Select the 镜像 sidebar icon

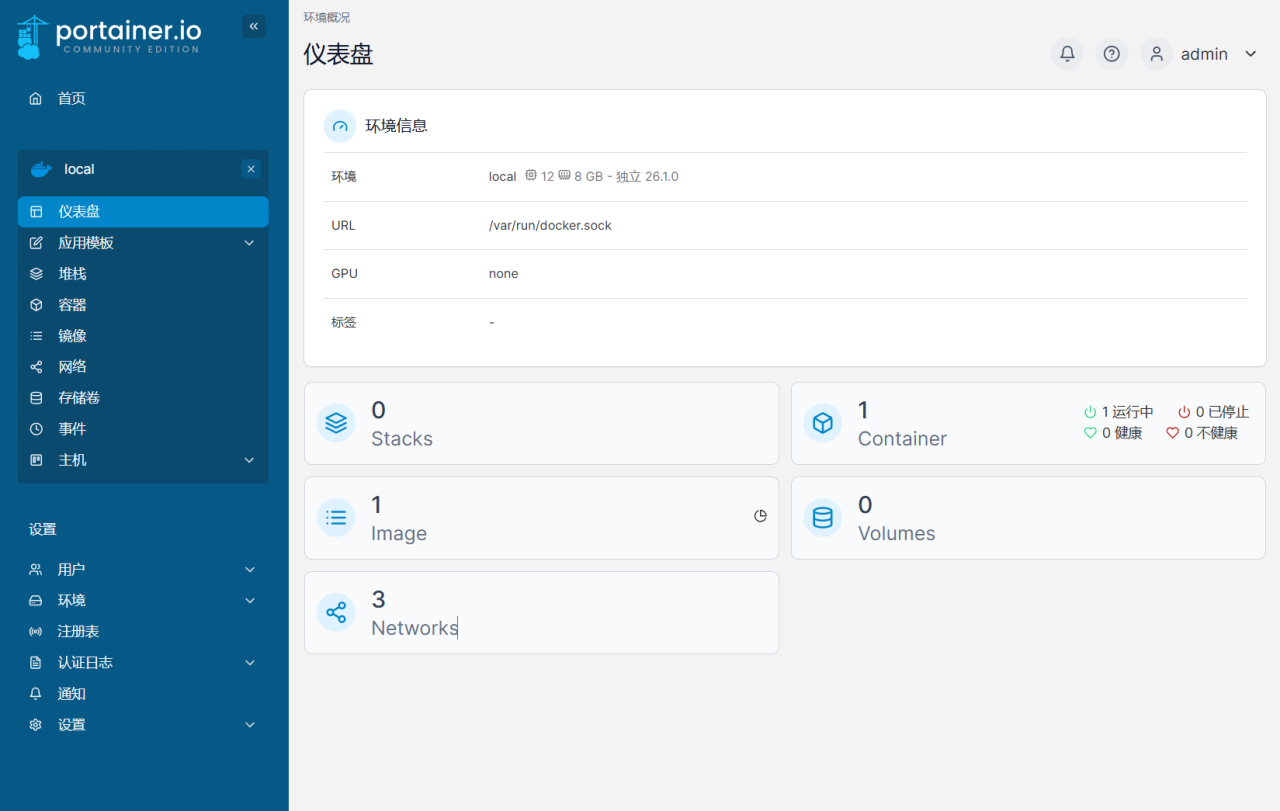point(36,335)
